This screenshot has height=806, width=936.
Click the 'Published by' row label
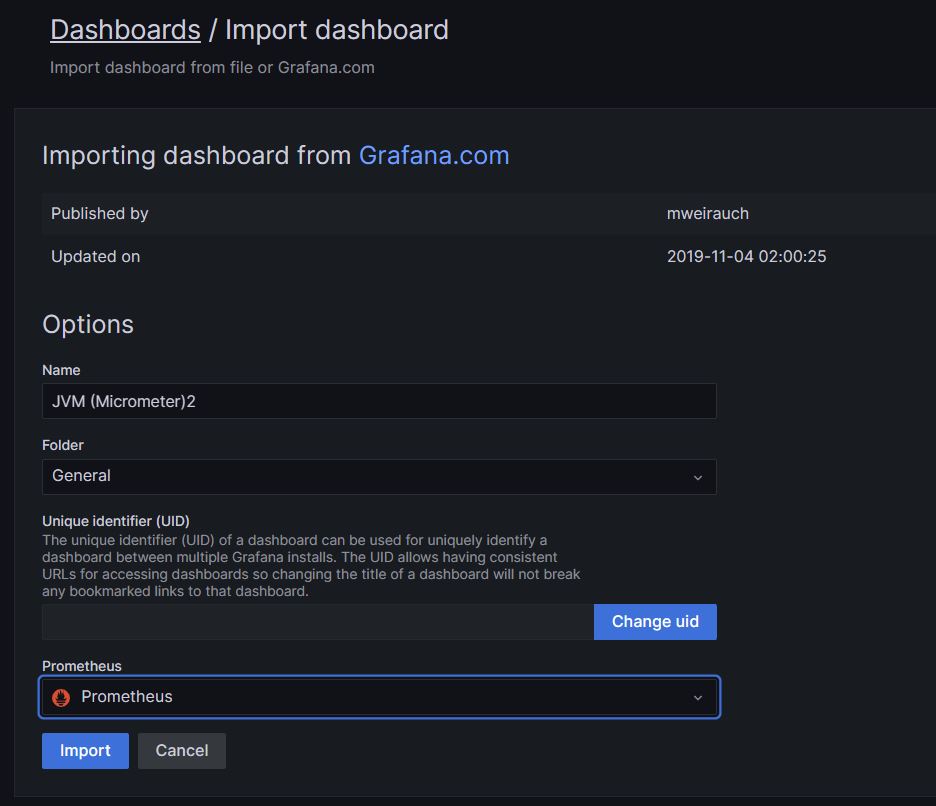(100, 214)
